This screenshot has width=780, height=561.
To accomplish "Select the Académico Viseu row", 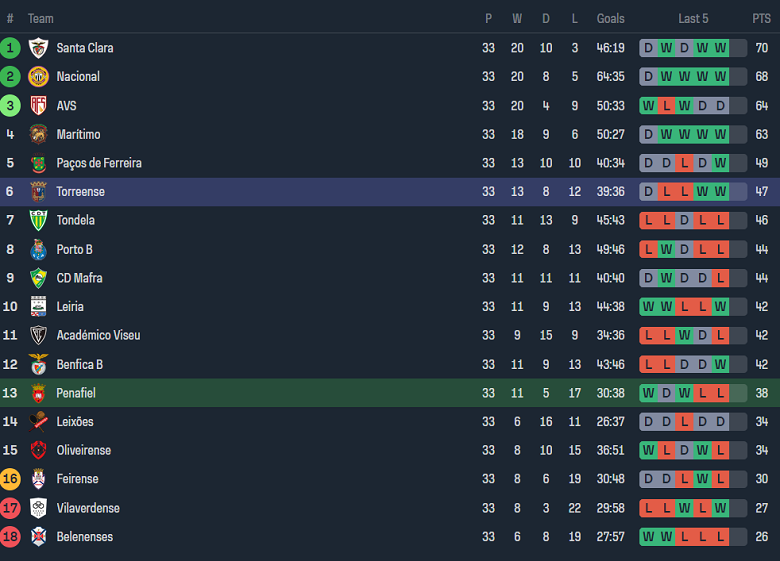I will tap(96, 335).
